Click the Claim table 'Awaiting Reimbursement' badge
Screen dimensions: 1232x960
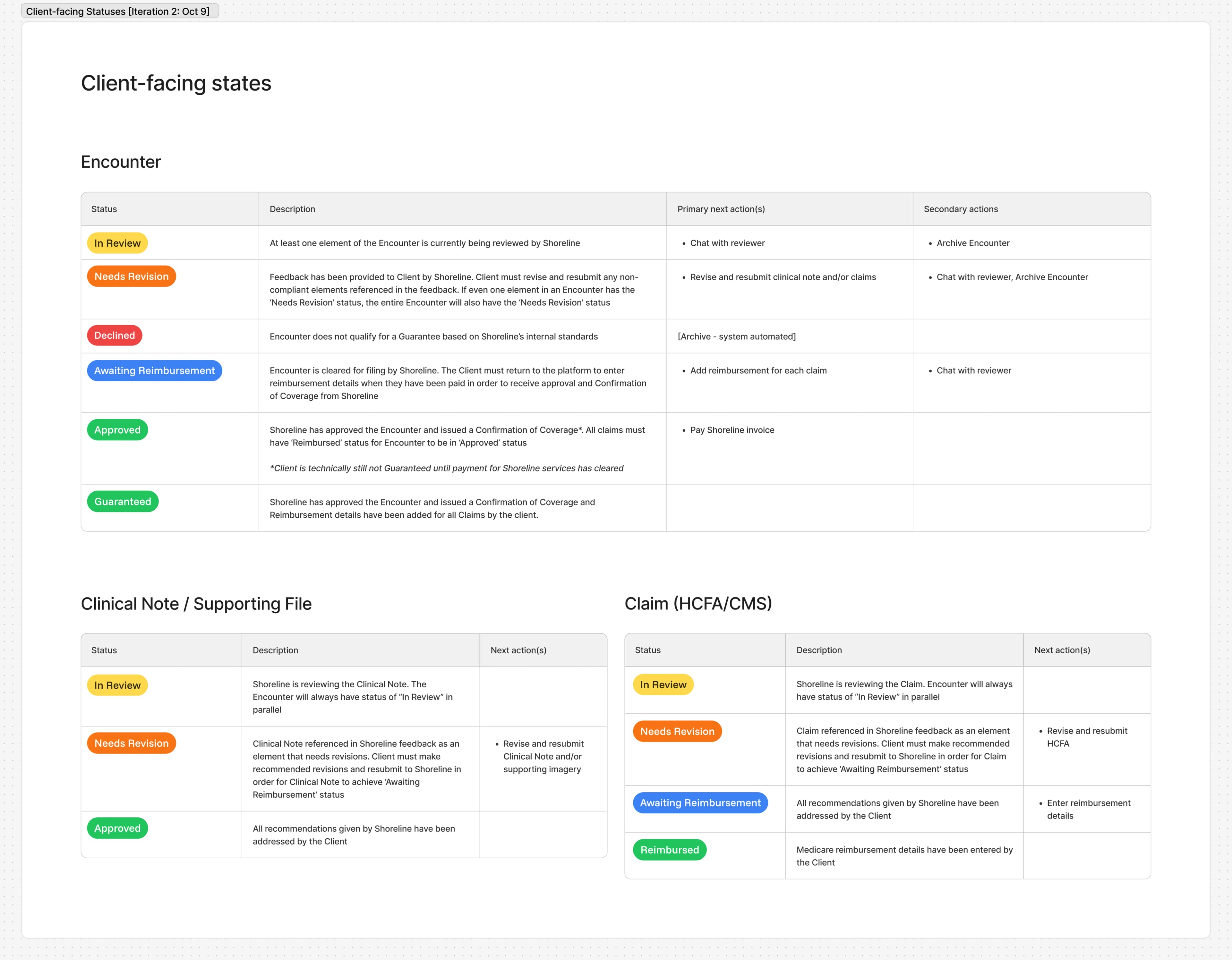coord(700,803)
